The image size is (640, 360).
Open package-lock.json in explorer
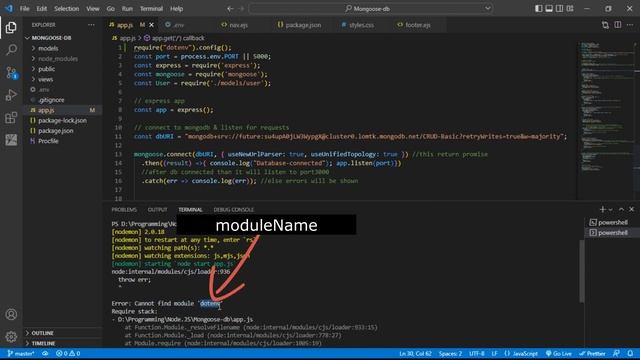(x=62, y=120)
